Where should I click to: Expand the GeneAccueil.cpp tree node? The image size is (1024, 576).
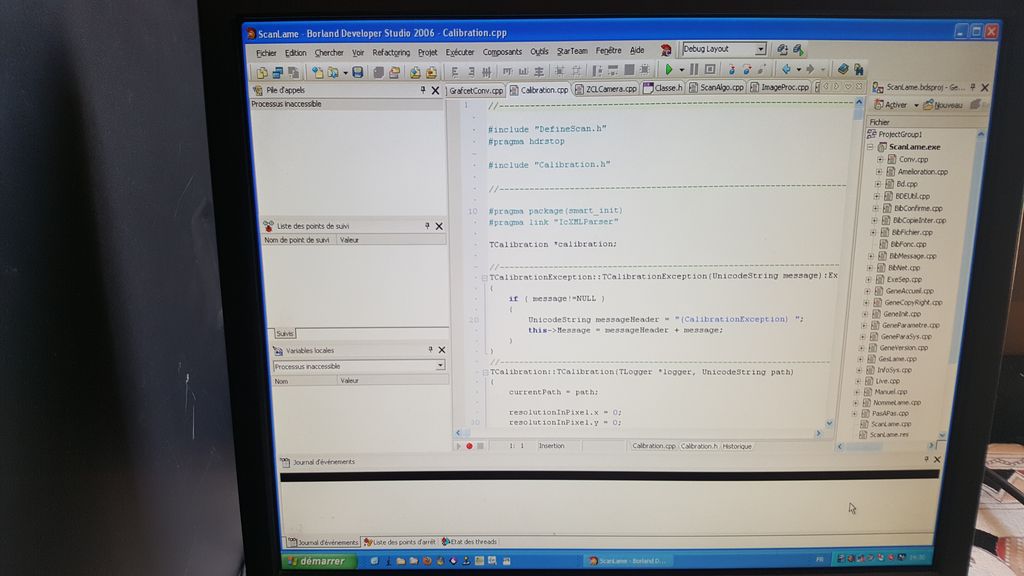867,291
